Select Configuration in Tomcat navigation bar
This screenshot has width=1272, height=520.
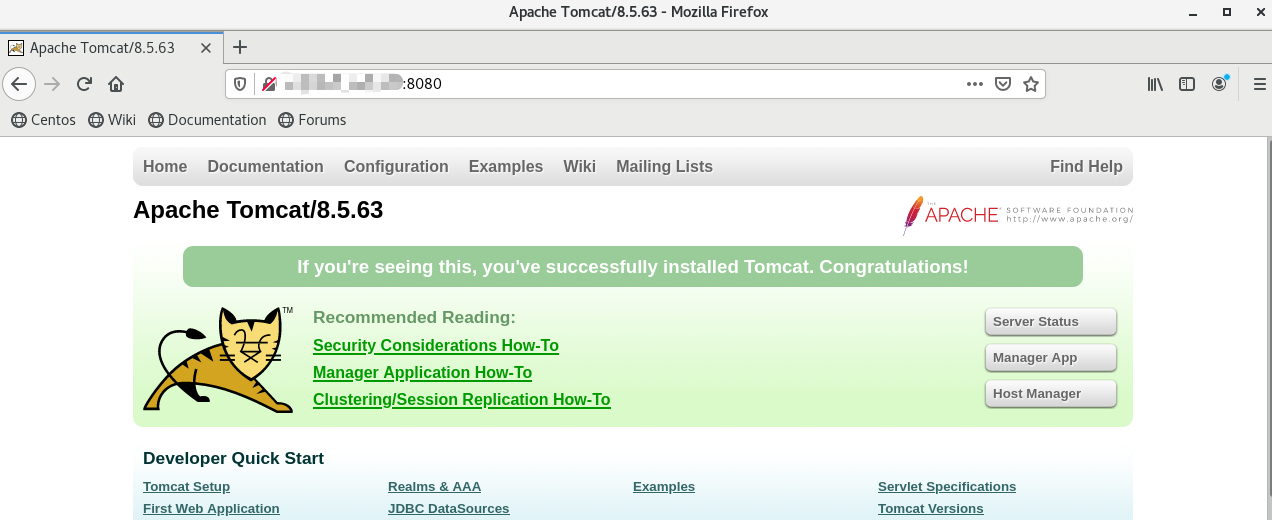396,167
